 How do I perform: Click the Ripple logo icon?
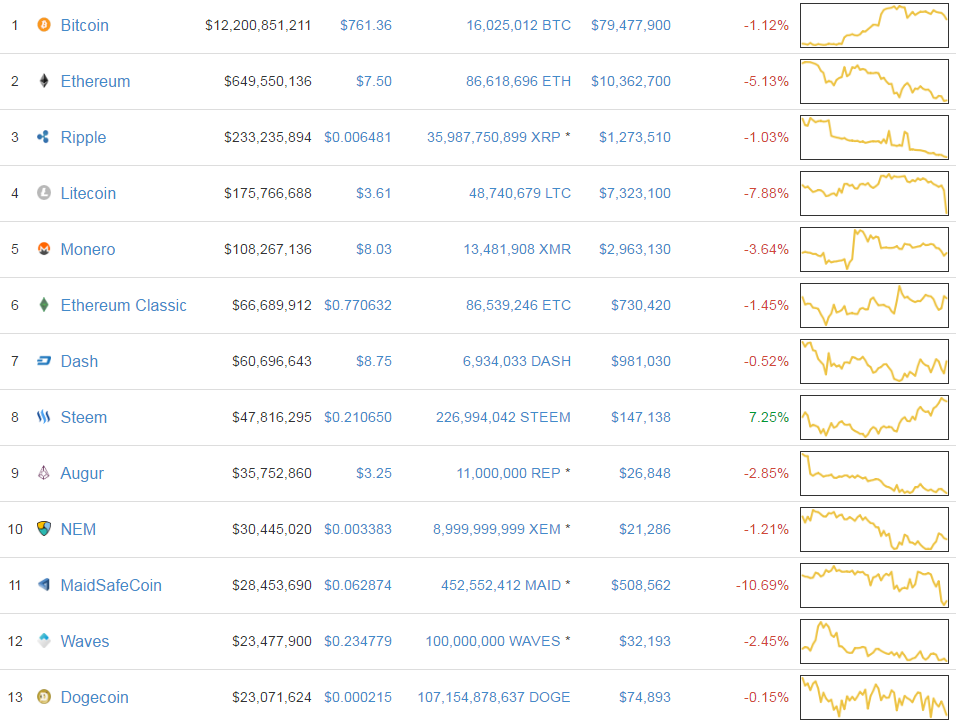pos(43,137)
